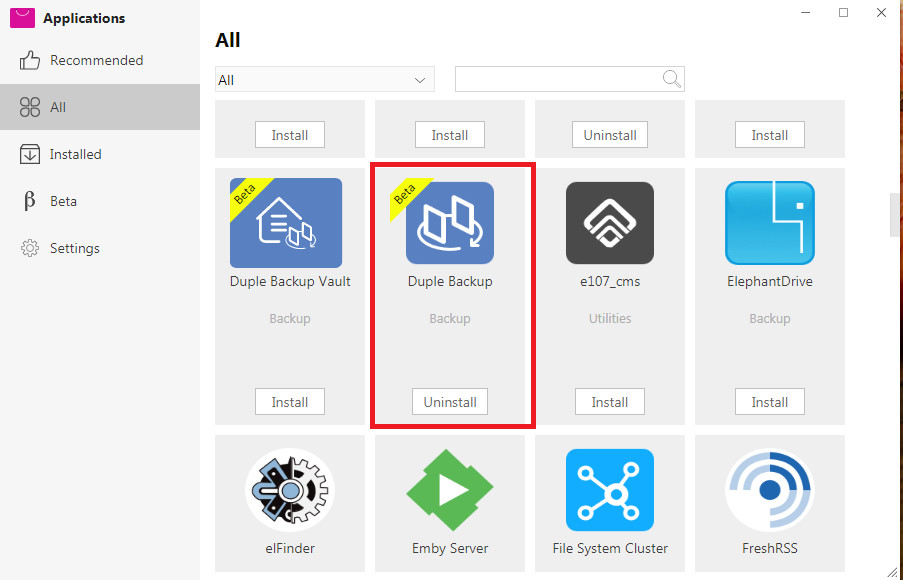The image size is (903, 580).
Task: Expand the All category dropdown
Action: (325, 79)
